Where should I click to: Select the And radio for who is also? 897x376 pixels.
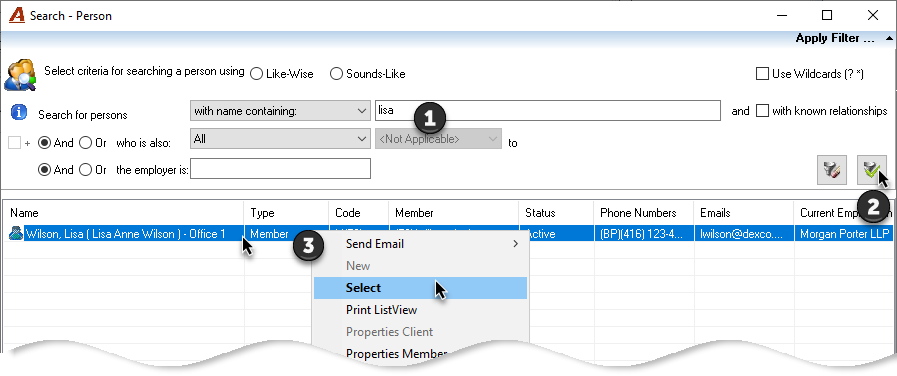click(44, 143)
